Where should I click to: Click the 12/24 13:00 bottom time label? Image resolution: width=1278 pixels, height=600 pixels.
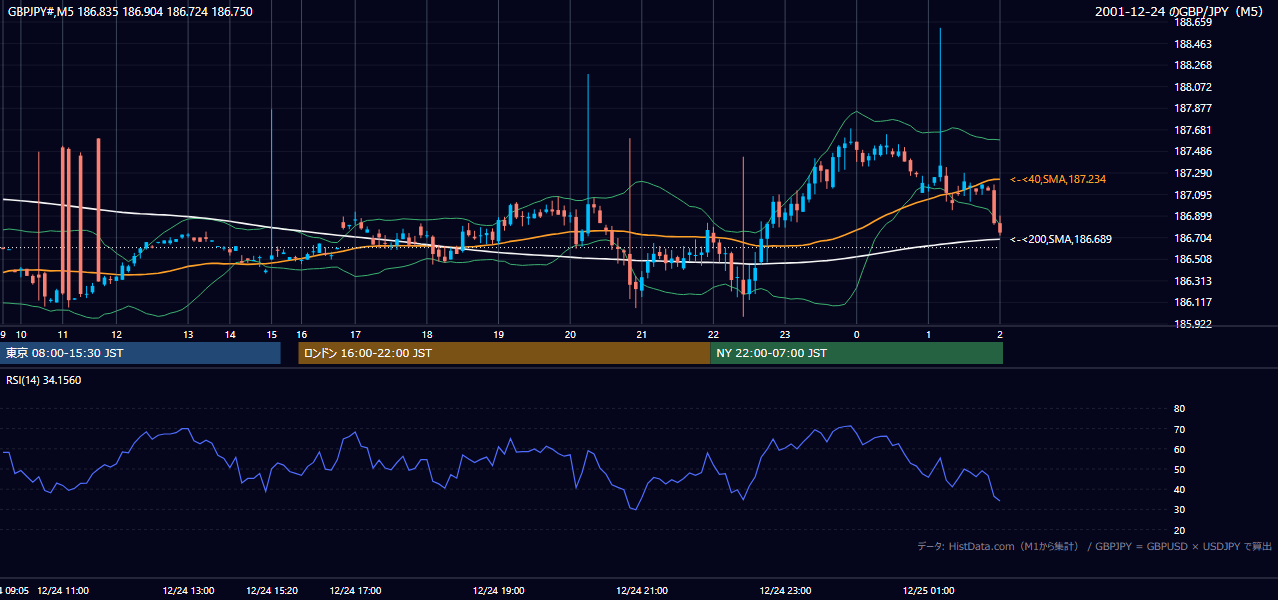(x=189, y=591)
